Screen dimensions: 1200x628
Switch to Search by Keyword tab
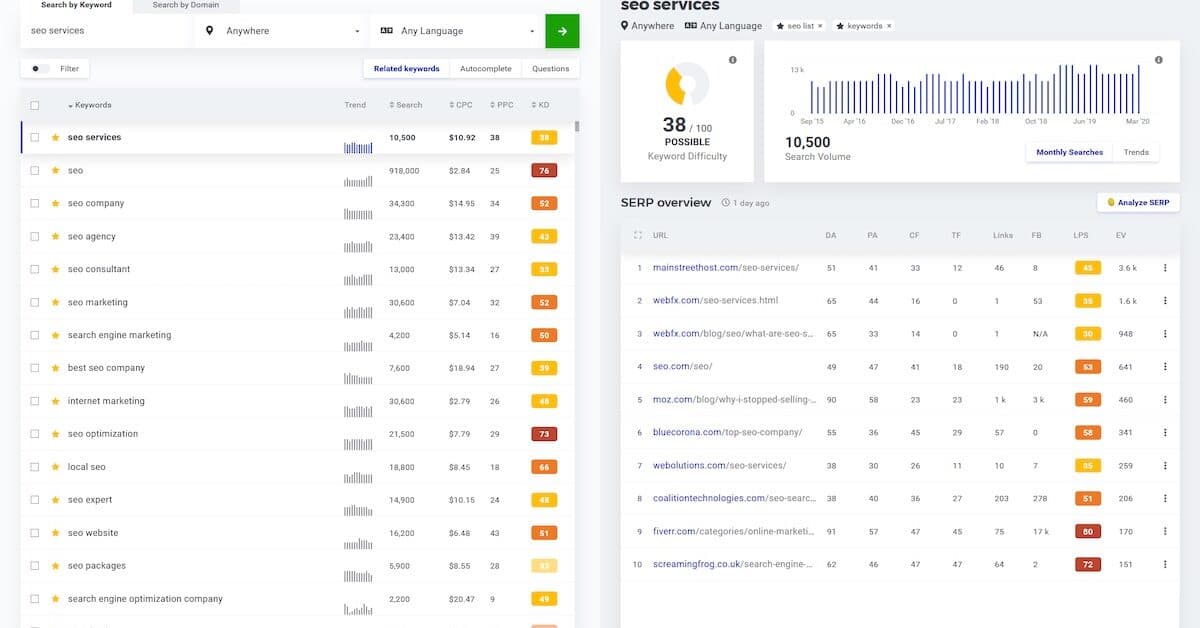pos(76,6)
